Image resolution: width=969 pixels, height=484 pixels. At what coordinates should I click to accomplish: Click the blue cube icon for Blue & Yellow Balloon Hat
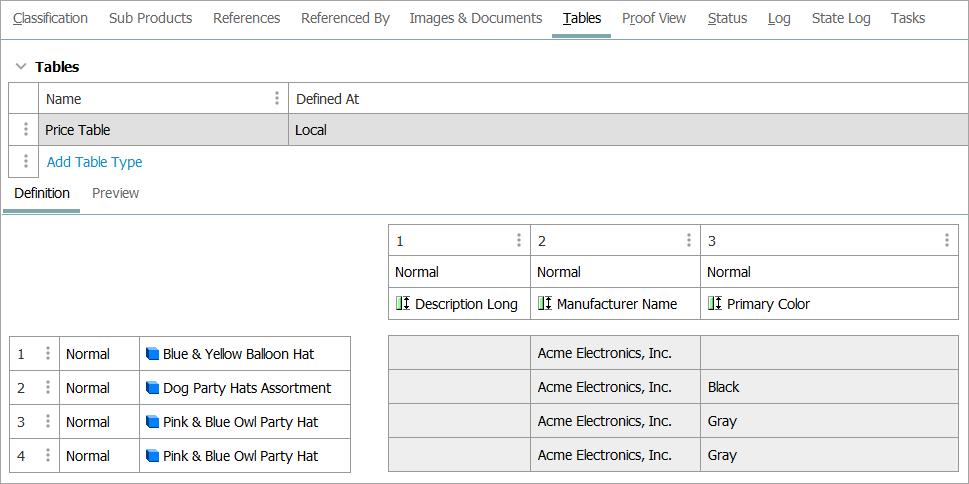pos(153,354)
